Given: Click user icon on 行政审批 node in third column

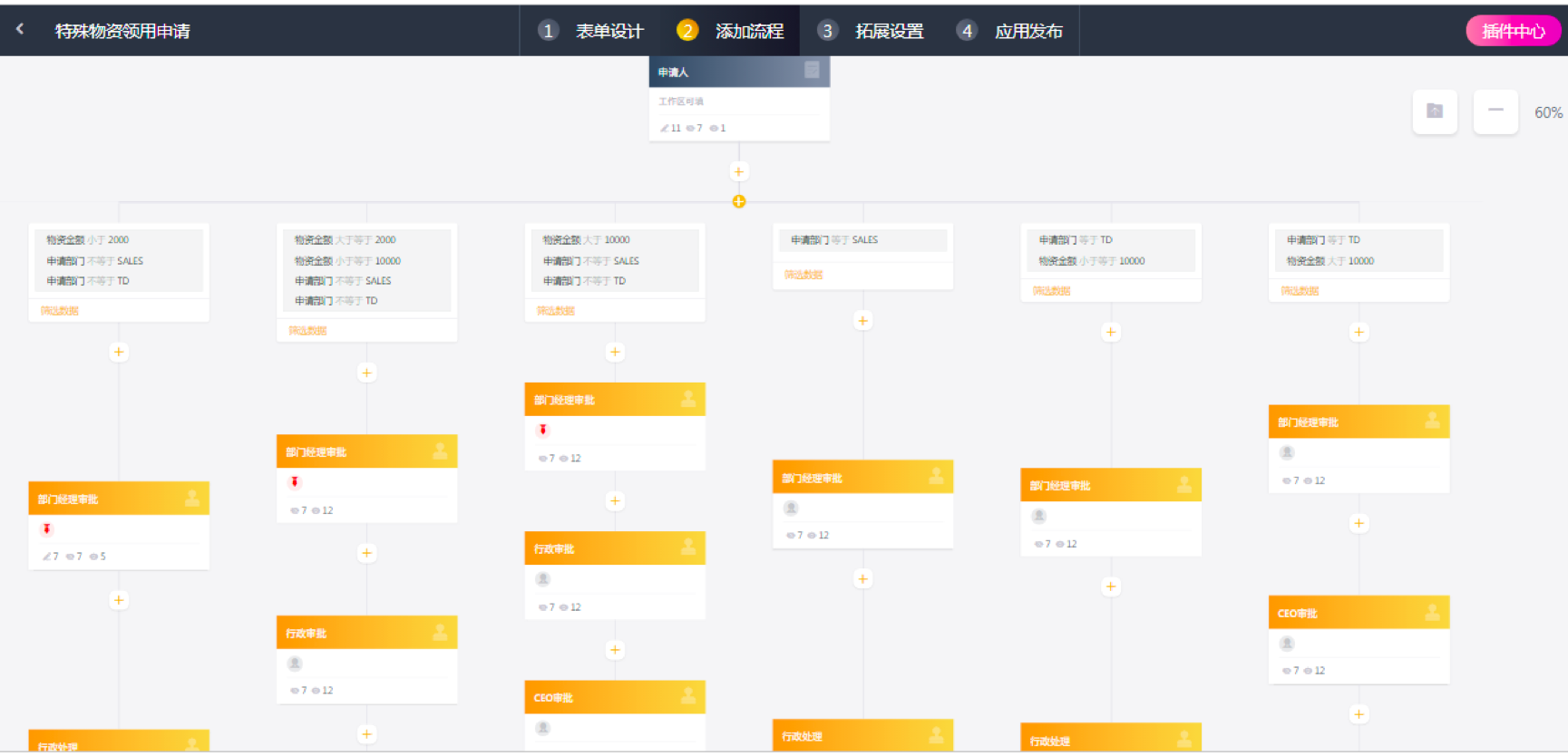Looking at the screenshot, I should pyautogui.click(x=688, y=548).
